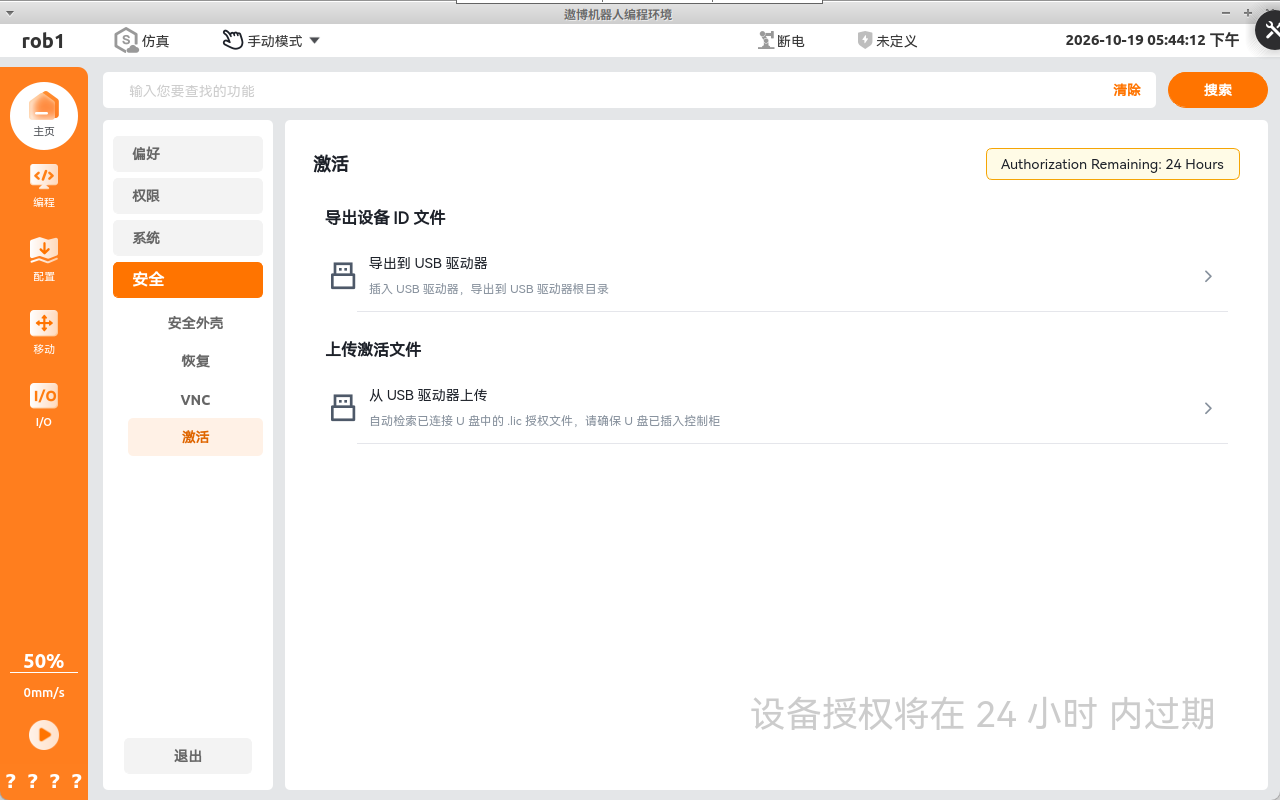Open the 手动模式 dropdown arrow
Screen dimensions: 1280x800
tap(314, 41)
